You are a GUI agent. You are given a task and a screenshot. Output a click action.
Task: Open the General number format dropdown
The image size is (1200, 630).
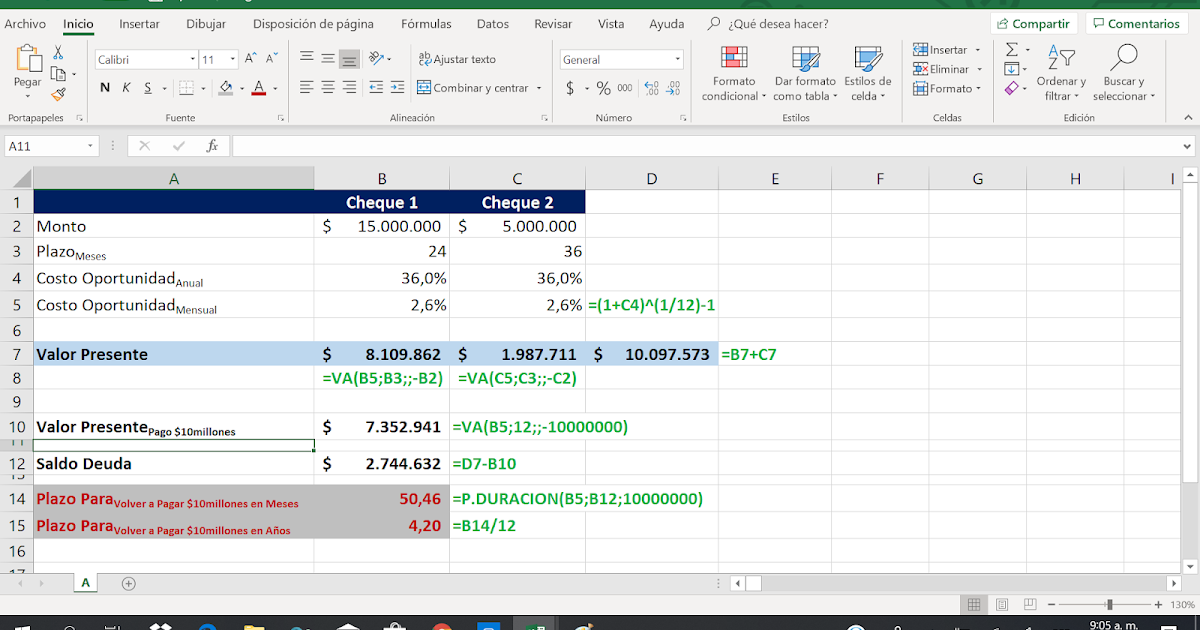(x=678, y=58)
